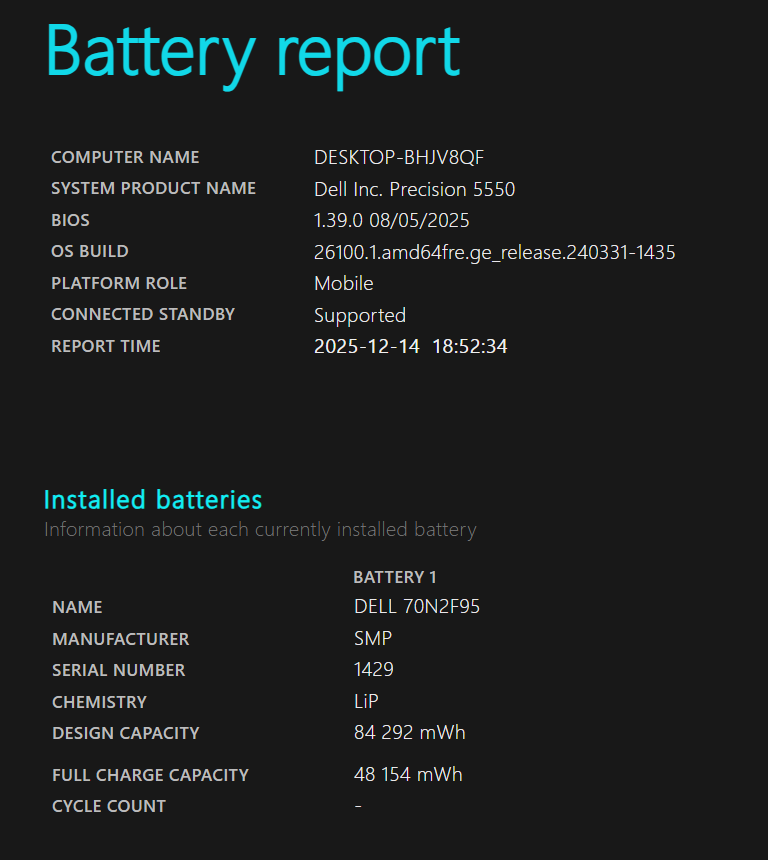Click the FULL CHARGE CAPACITY label
Viewport: 768px width, 860px height.
click(150, 775)
